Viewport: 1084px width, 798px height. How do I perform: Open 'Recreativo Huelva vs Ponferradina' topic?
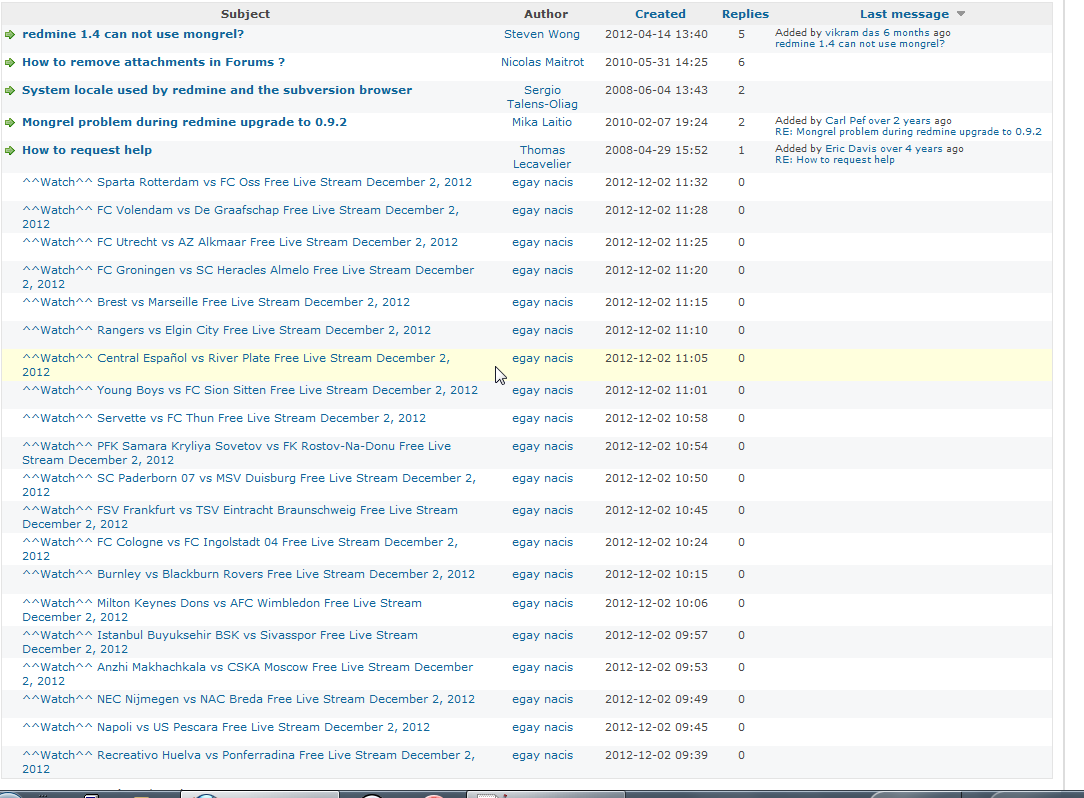point(248,762)
